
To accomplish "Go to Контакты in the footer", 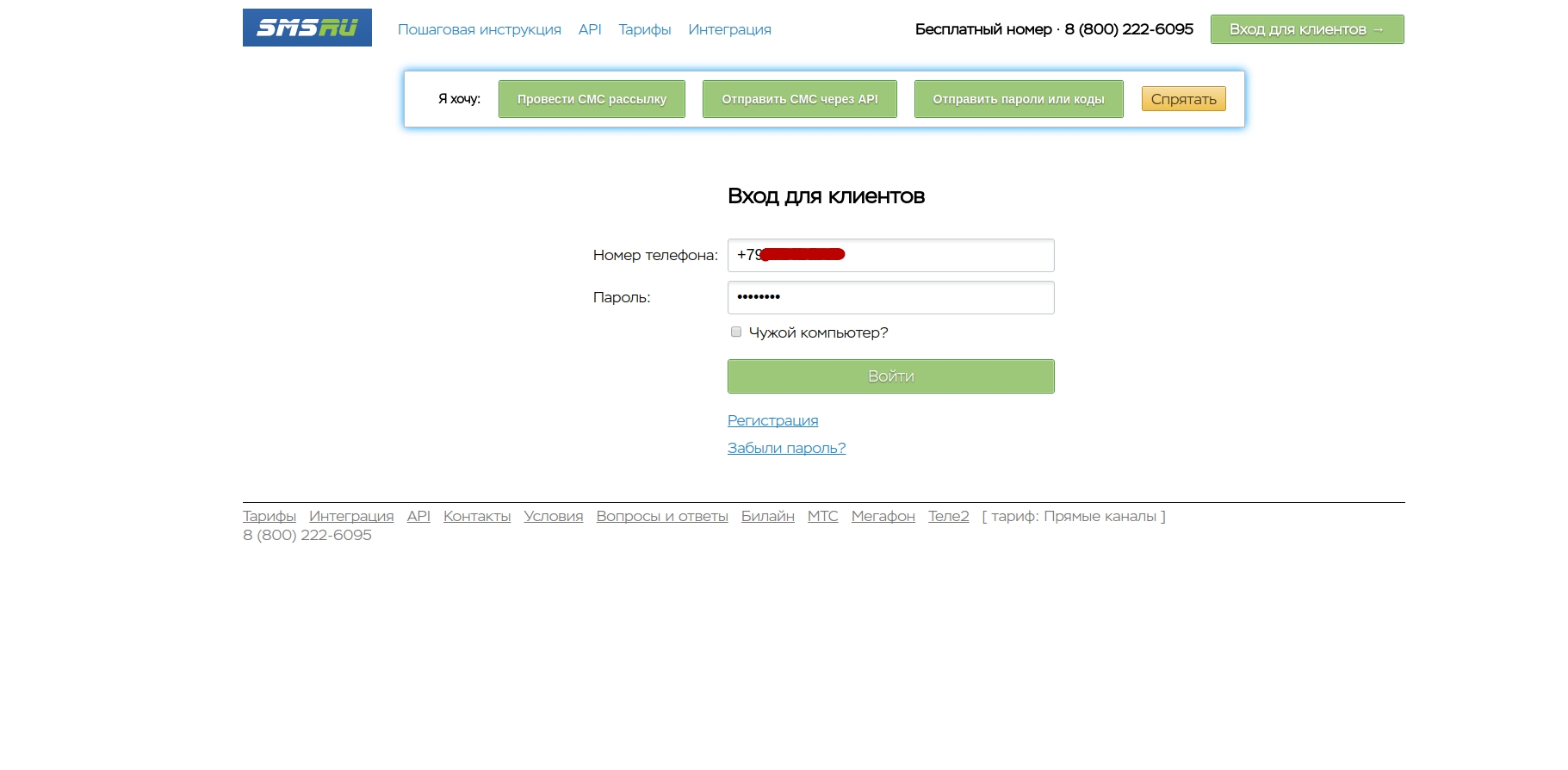I will pos(477,516).
